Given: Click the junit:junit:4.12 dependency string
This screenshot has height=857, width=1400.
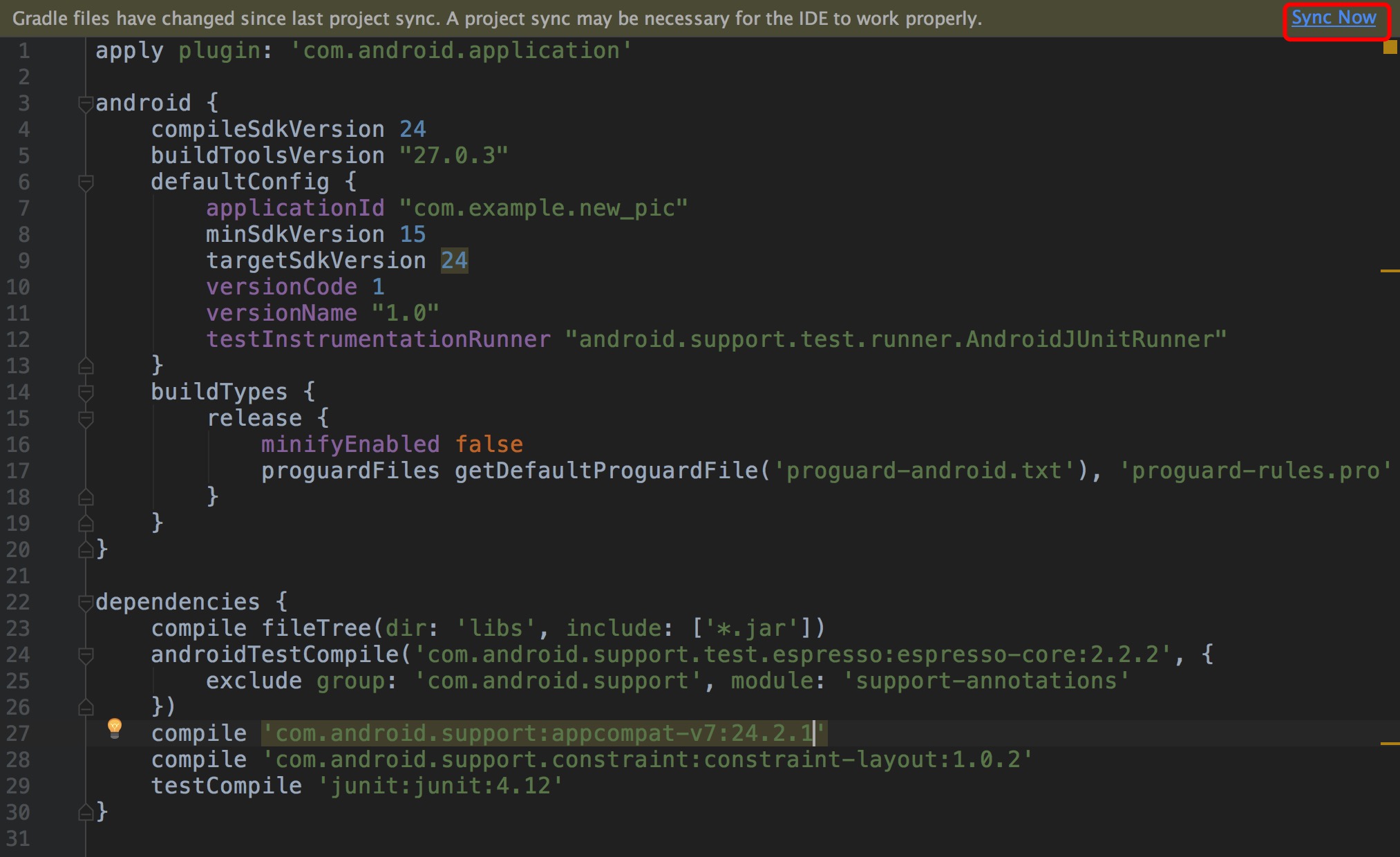Looking at the screenshot, I should point(440,787).
